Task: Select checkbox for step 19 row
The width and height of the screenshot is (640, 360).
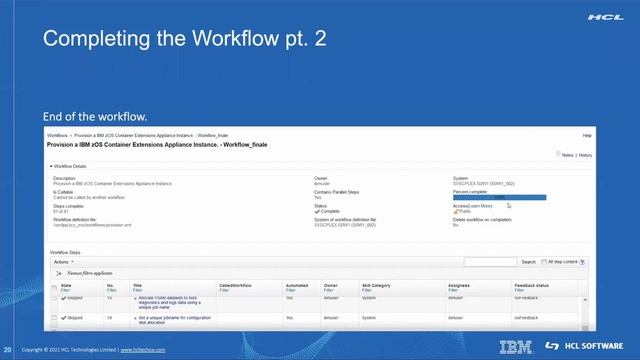Action: (x=54, y=318)
